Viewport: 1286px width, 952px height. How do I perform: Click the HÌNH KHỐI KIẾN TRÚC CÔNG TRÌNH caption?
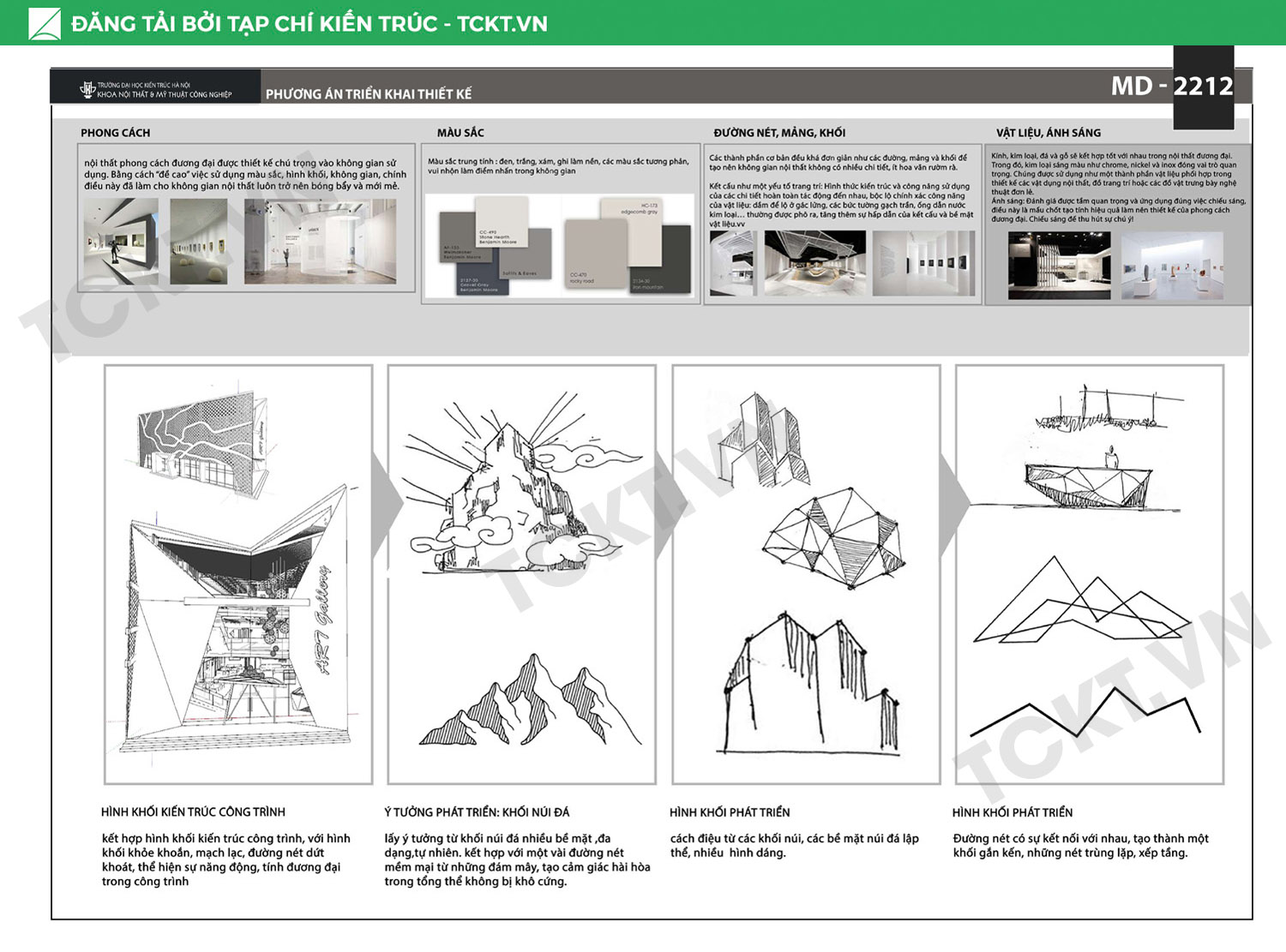(193, 811)
